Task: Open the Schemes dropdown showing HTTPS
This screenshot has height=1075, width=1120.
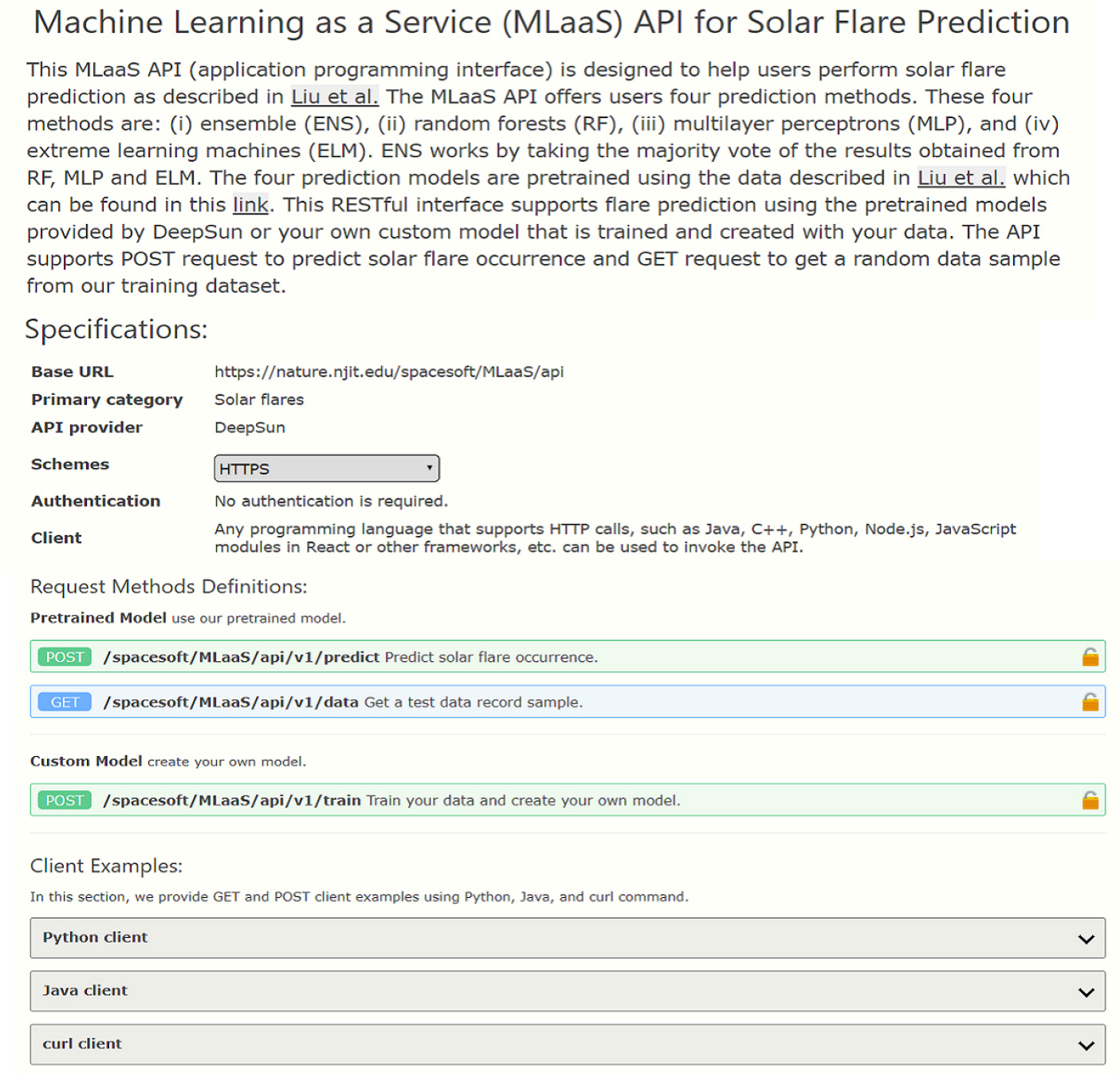Action: 326,468
